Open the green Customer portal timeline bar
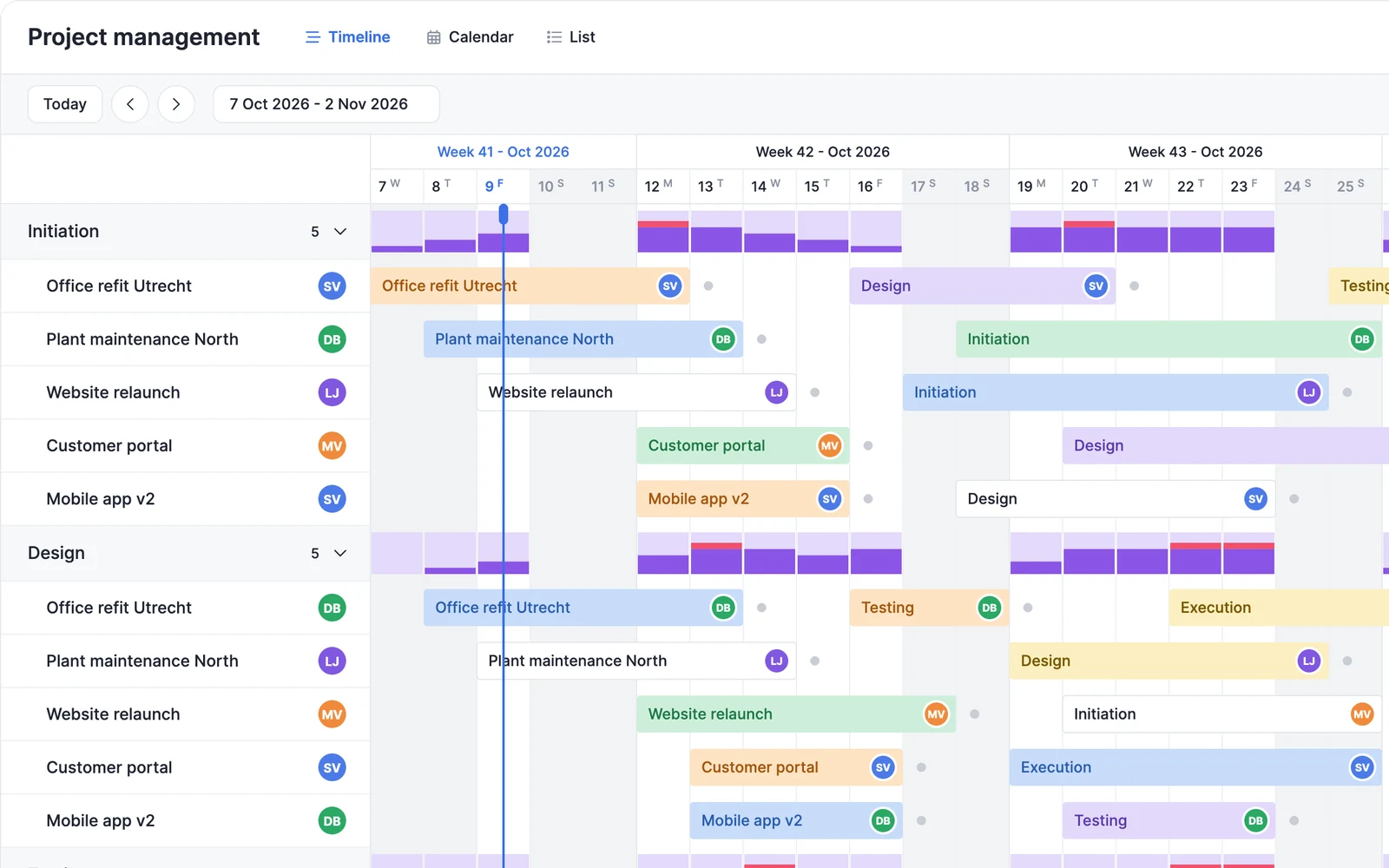The width and height of the screenshot is (1389, 868). tap(743, 446)
